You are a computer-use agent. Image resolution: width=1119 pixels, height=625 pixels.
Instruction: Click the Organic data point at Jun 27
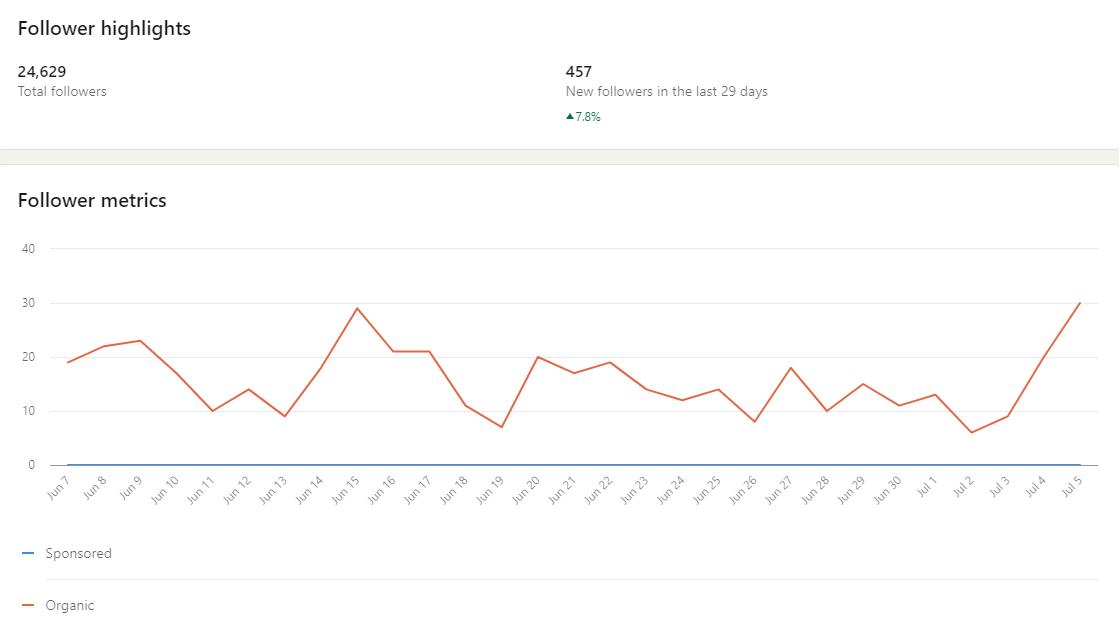tap(791, 368)
